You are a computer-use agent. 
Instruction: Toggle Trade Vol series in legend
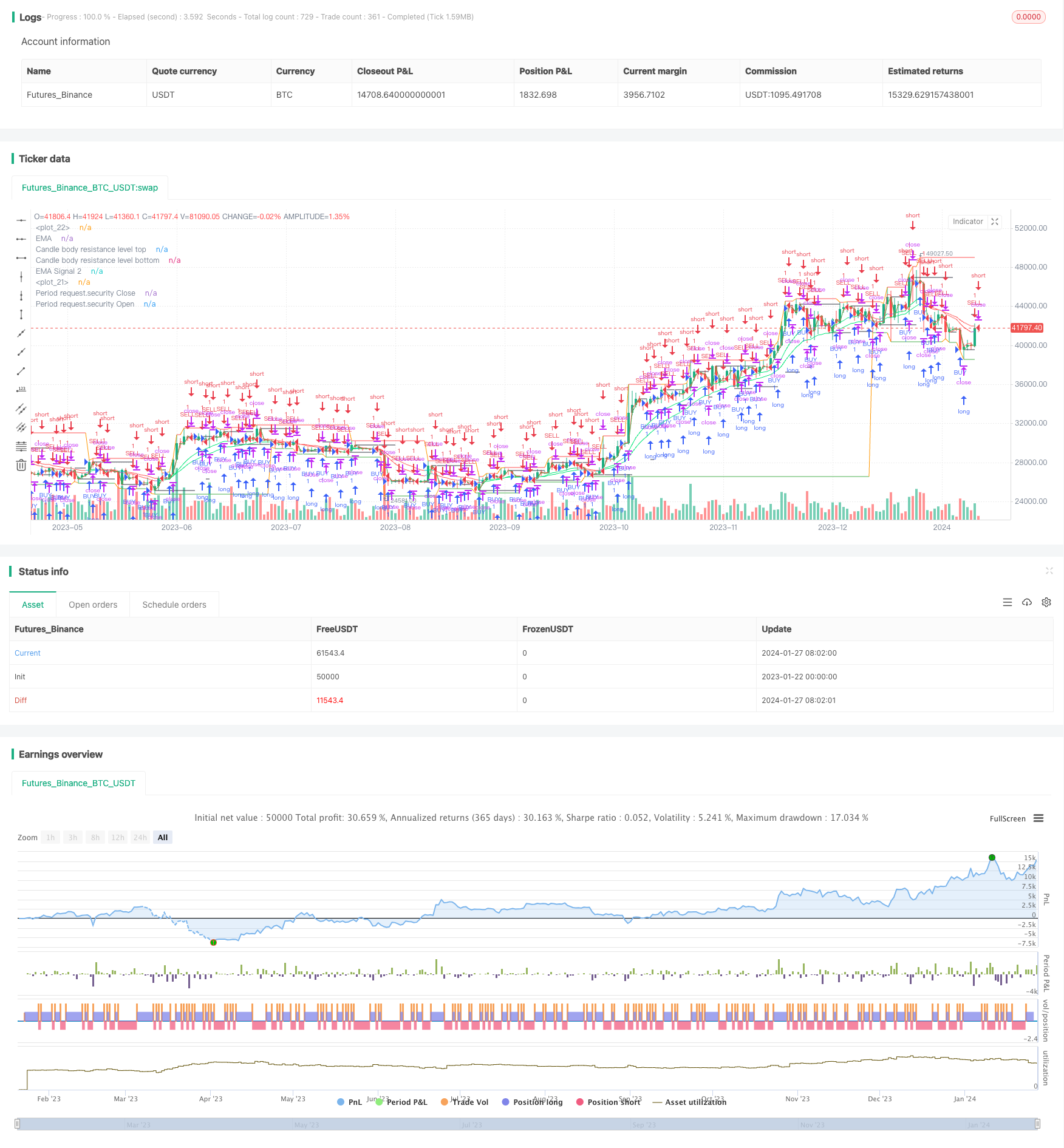click(x=465, y=1102)
